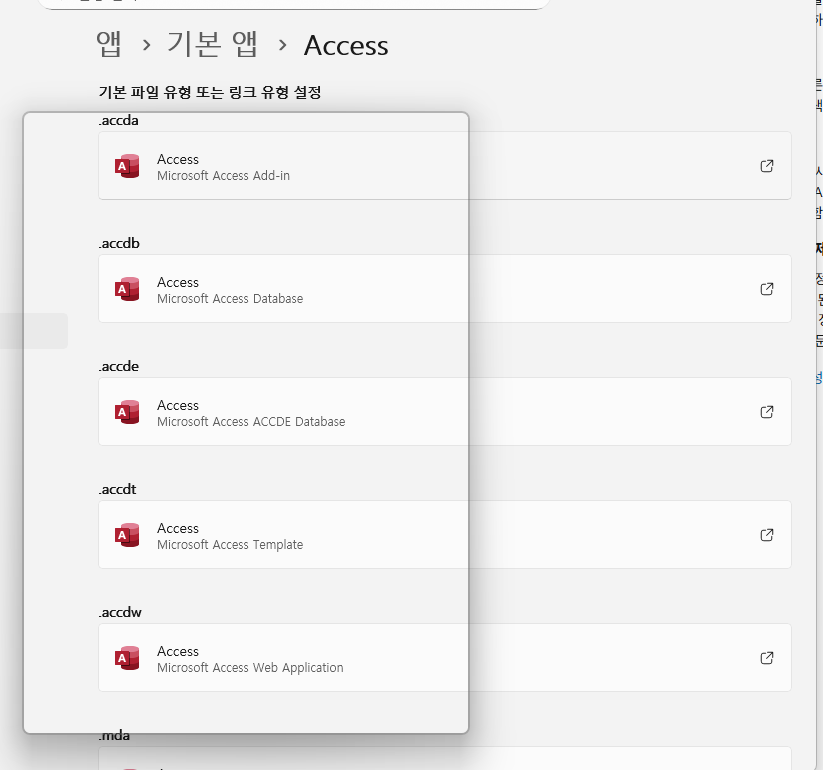Screen dimensions: 823x770
Task: Click the Access icon in the .accde row
Action: pos(127,412)
